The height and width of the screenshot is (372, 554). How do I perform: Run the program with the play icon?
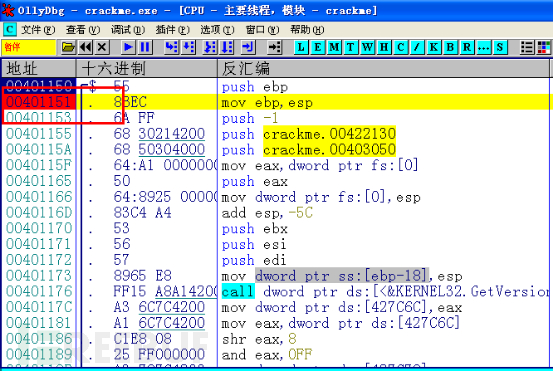[128, 47]
